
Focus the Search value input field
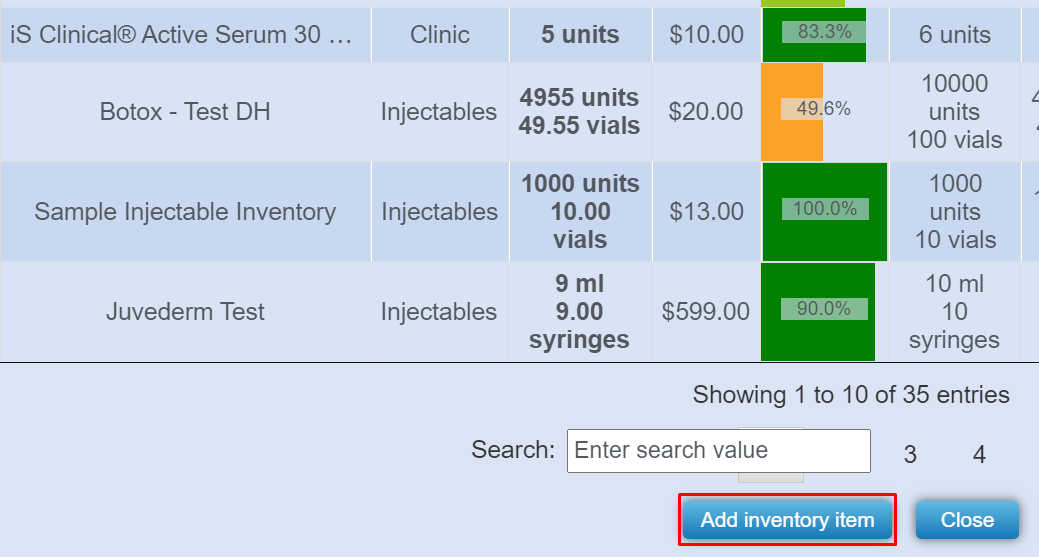pyautogui.click(x=718, y=451)
